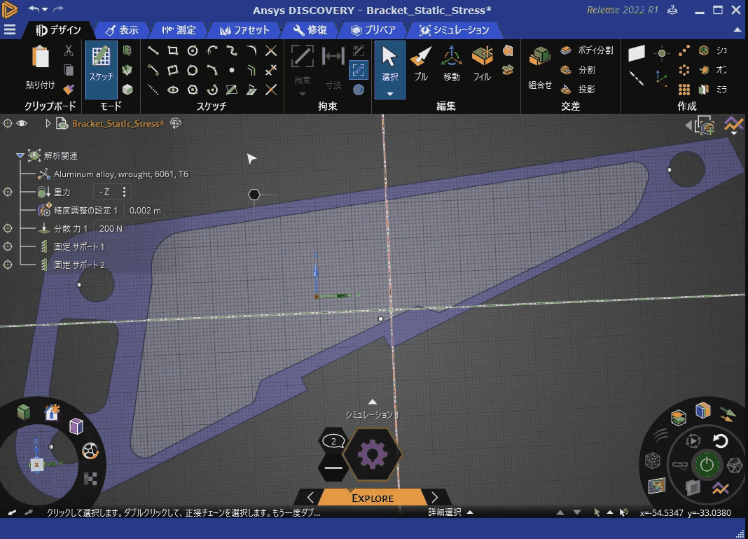Select the Spline sketch tool
748x539 pixels.
pos(232,51)
